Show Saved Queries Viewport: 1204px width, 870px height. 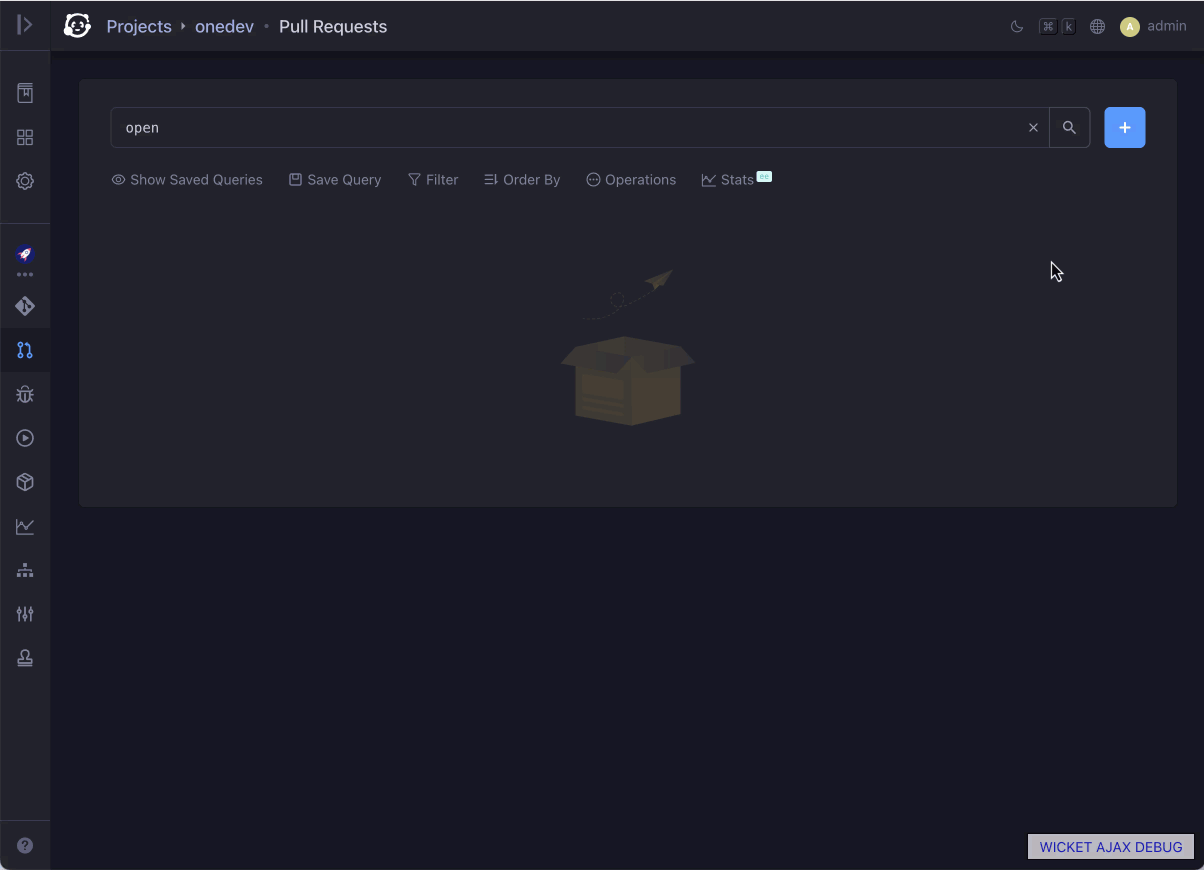point(186,179)
